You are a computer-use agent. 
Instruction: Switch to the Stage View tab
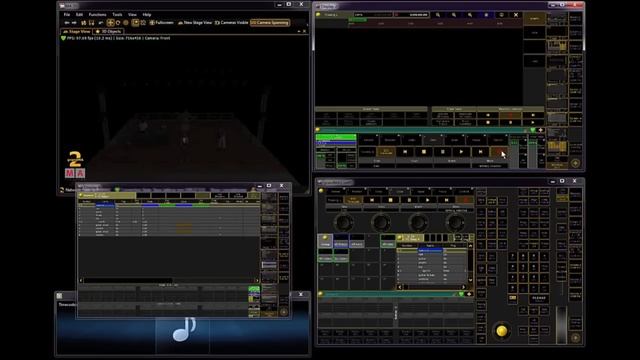tap(76, 31)
